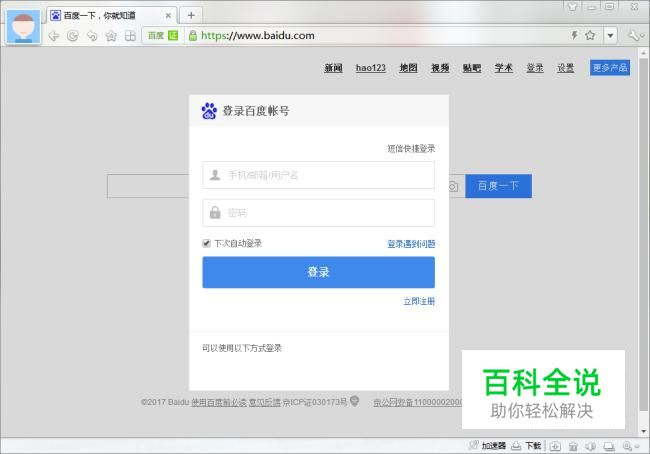The height and width of the screenshot is (454, 650).
Task: Click the trash bin icon in status bar
Action: click(x=573, y=446)
